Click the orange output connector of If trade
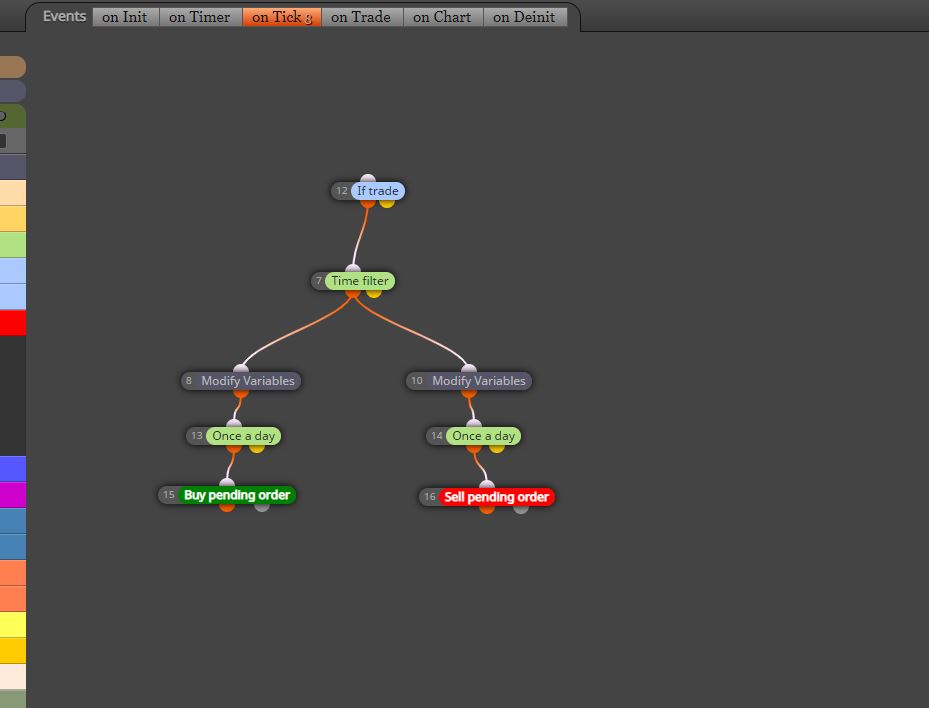Image resolution: width=929 pixels, height=708 pixels. click(x=368, y=204)
